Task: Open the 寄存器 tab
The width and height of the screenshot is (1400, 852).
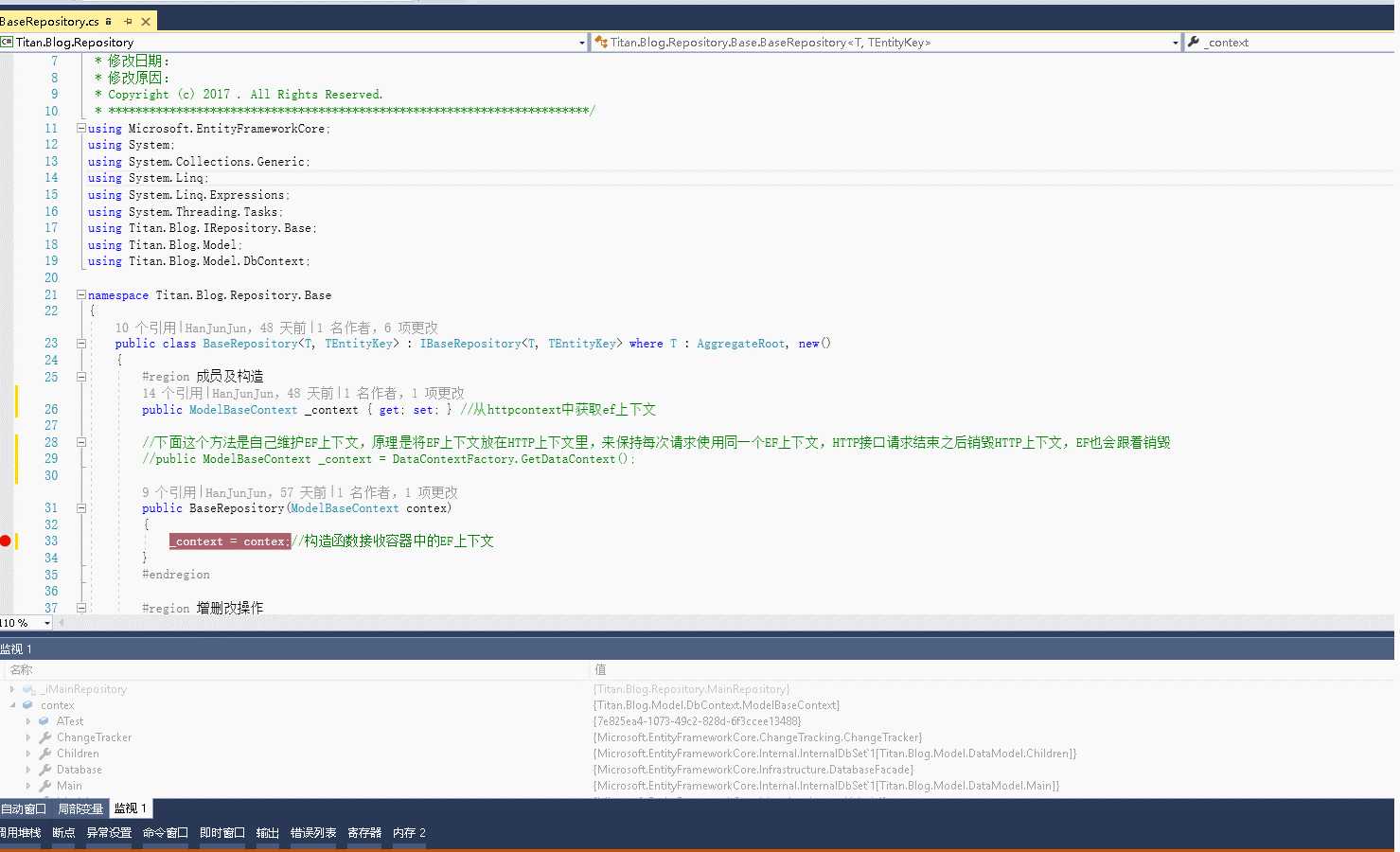Action: pyautogui.click(x=364, y=833)
